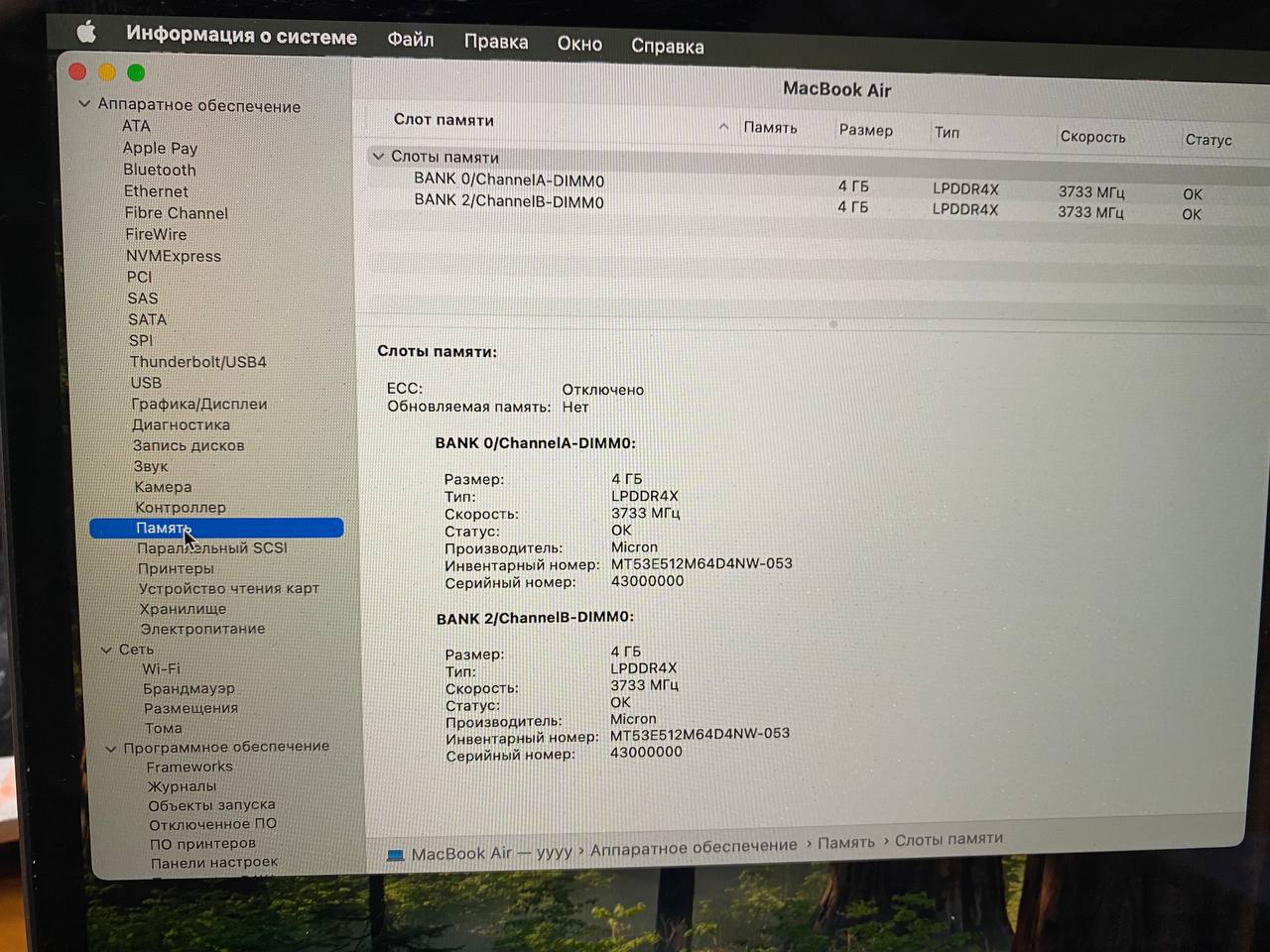Select the BANK 0/ChannelA-DIMM0 row

pos(509,180)
